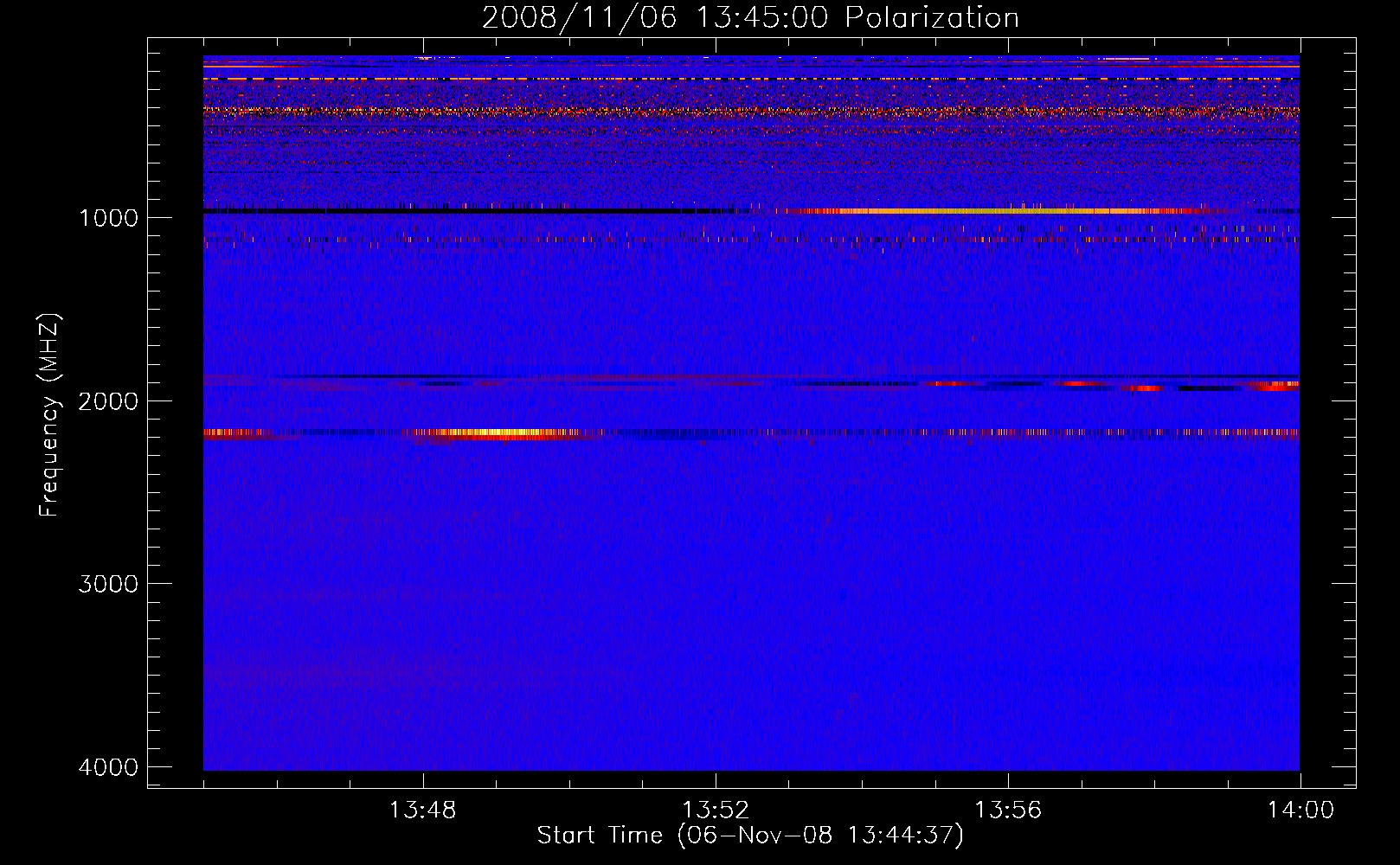1400x865 pixels.
Task: Click the 3000 frequency tick label
Action: tap(108, 584)
